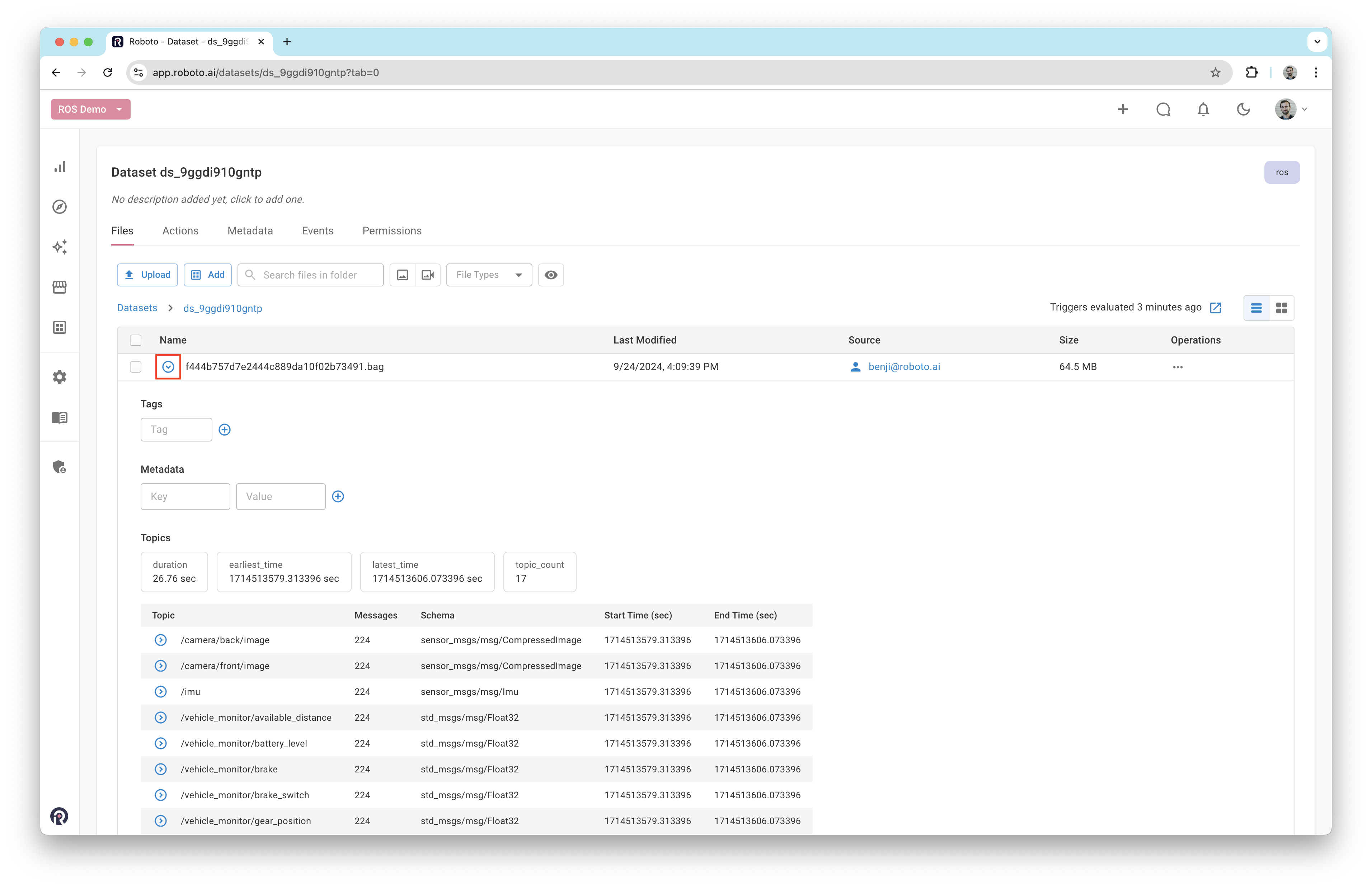
Task: Click the image filter icon button
Action: tap(403, 275)
